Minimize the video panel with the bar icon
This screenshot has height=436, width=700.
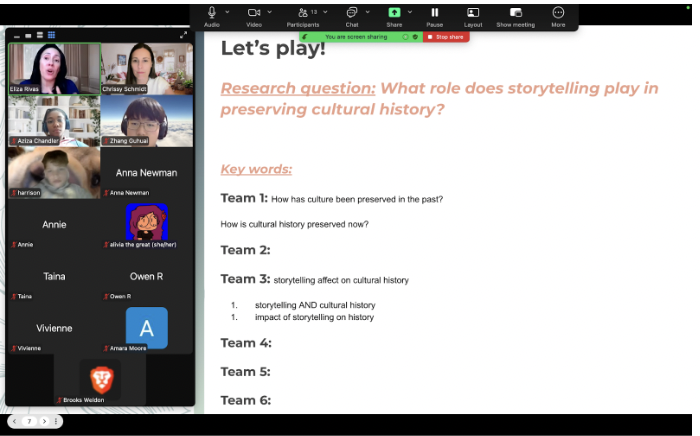(x=17, y=36)
